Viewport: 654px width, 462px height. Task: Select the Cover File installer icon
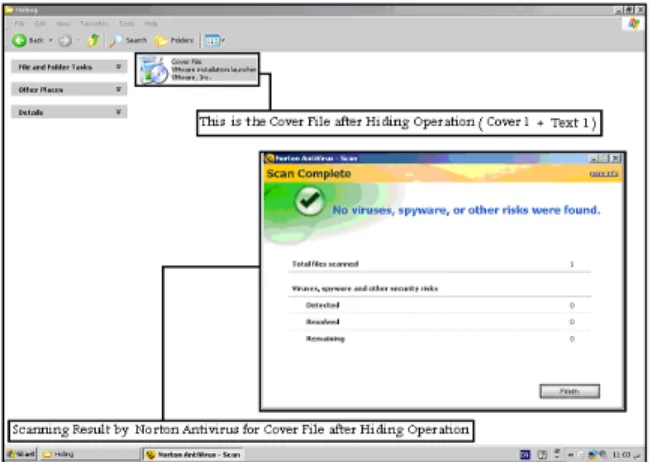pos(153,70)
